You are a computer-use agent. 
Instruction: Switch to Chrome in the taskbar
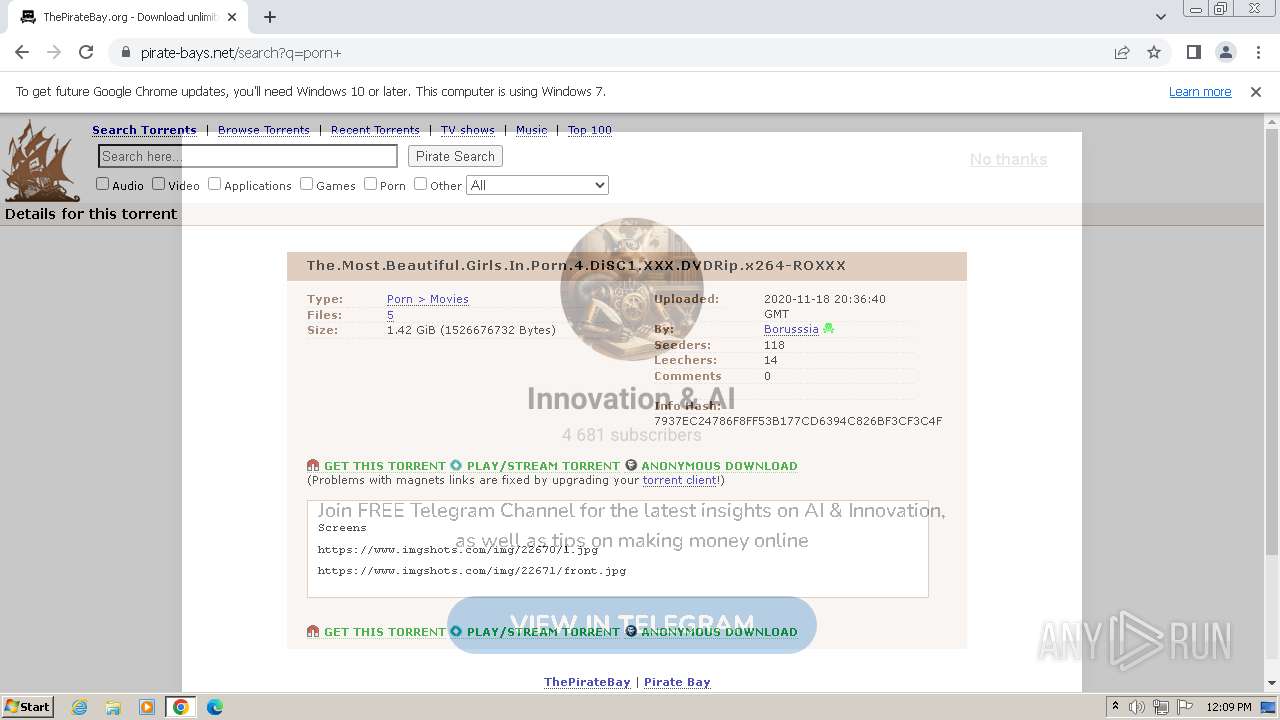pyautogui.click(x=181, y=707)
